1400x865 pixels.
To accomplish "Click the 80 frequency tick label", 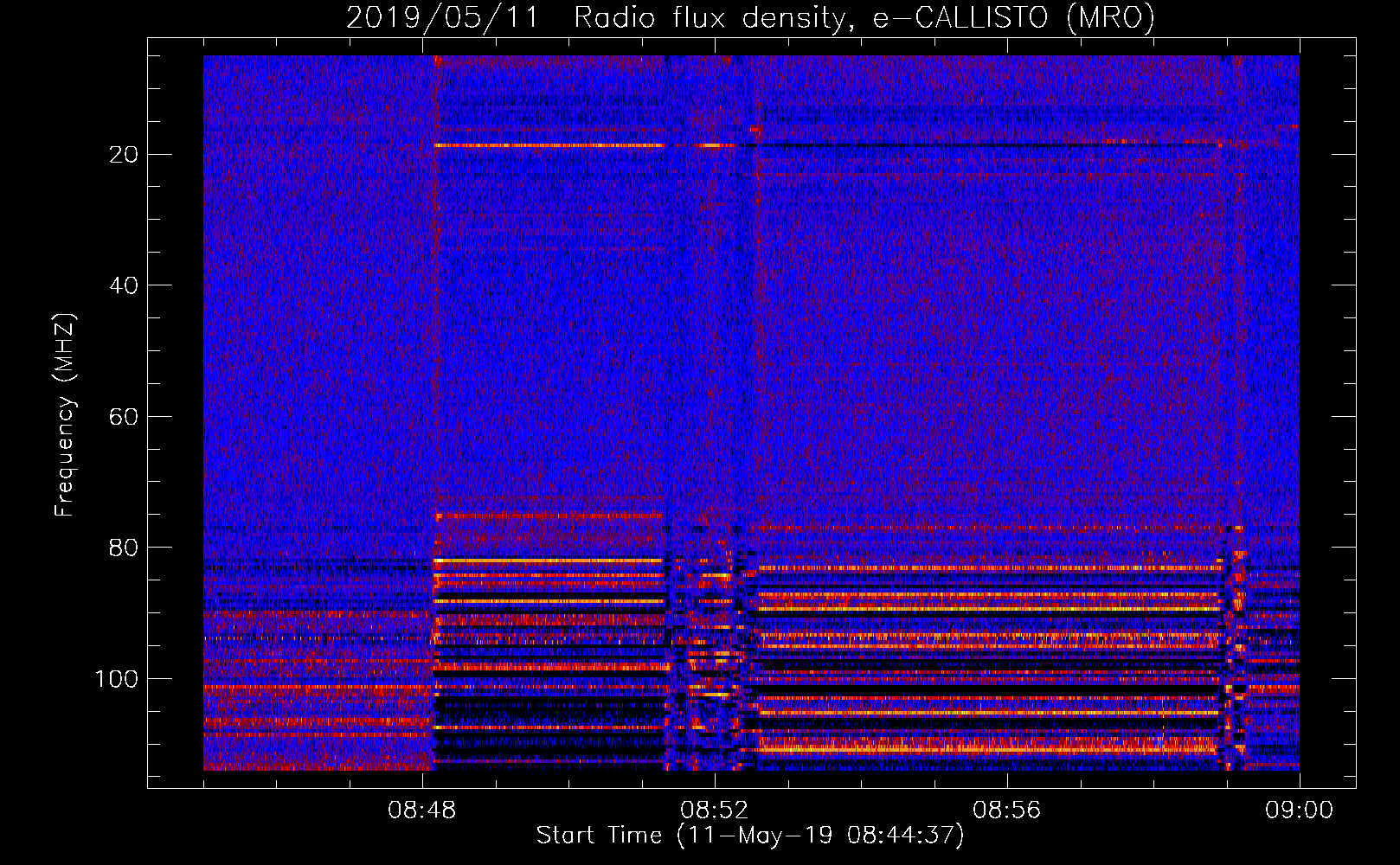I will pyautogui.click(x=125, y=548).
